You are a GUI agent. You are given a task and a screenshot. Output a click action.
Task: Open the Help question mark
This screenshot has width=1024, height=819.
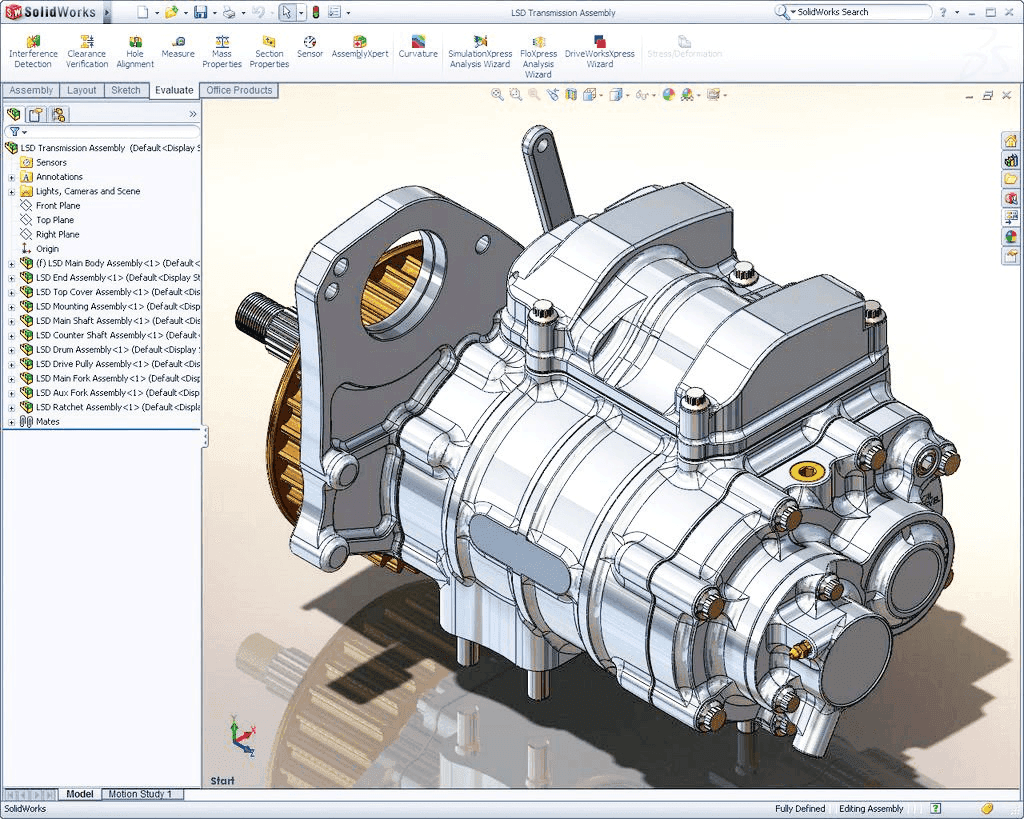point(942,12)
